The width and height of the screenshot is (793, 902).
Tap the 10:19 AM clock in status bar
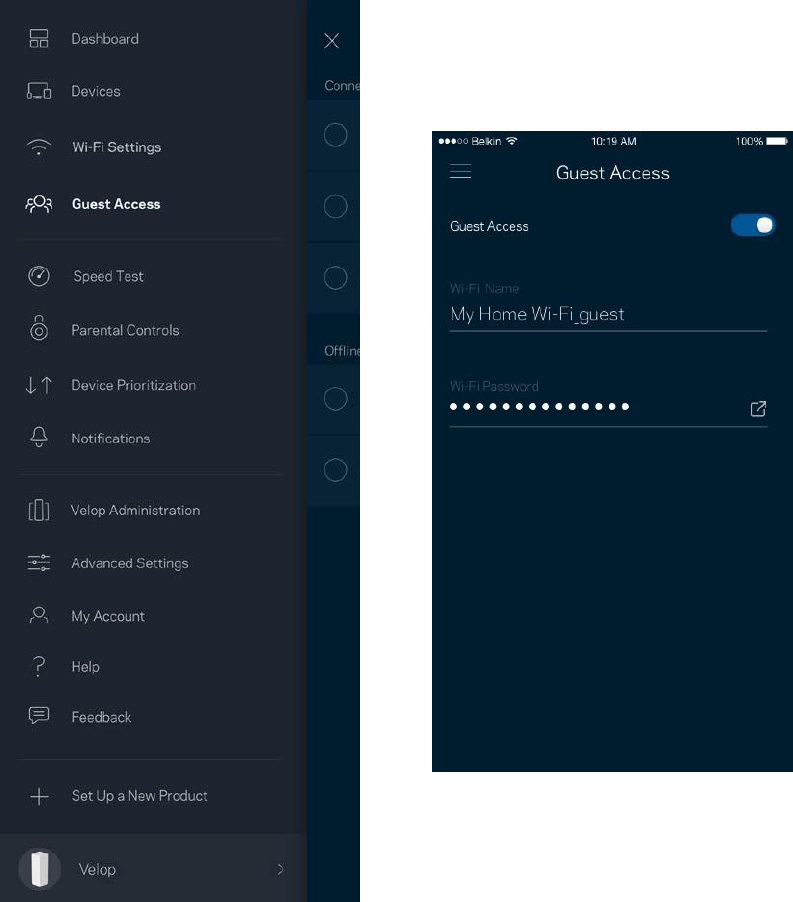point(614,141)
